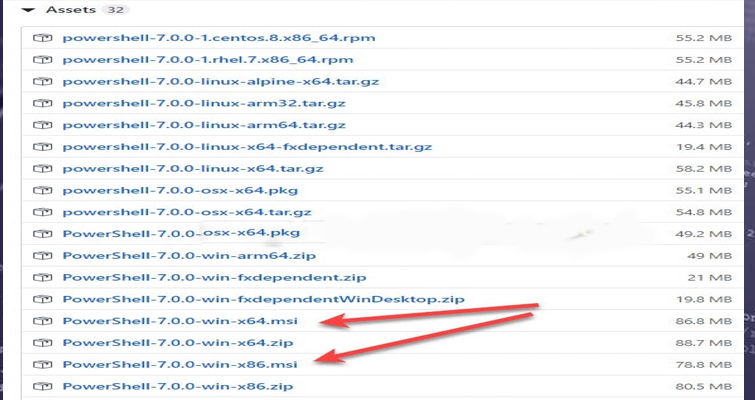Screen dimensions: 755x400
Task: Click package icon on the 55.1 MB row
Action: (x=42, y=190)
